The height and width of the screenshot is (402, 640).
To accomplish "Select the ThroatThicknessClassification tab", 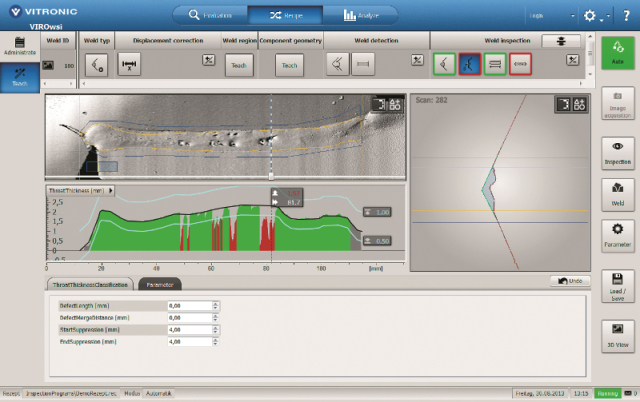I will [x=89, y=284].
